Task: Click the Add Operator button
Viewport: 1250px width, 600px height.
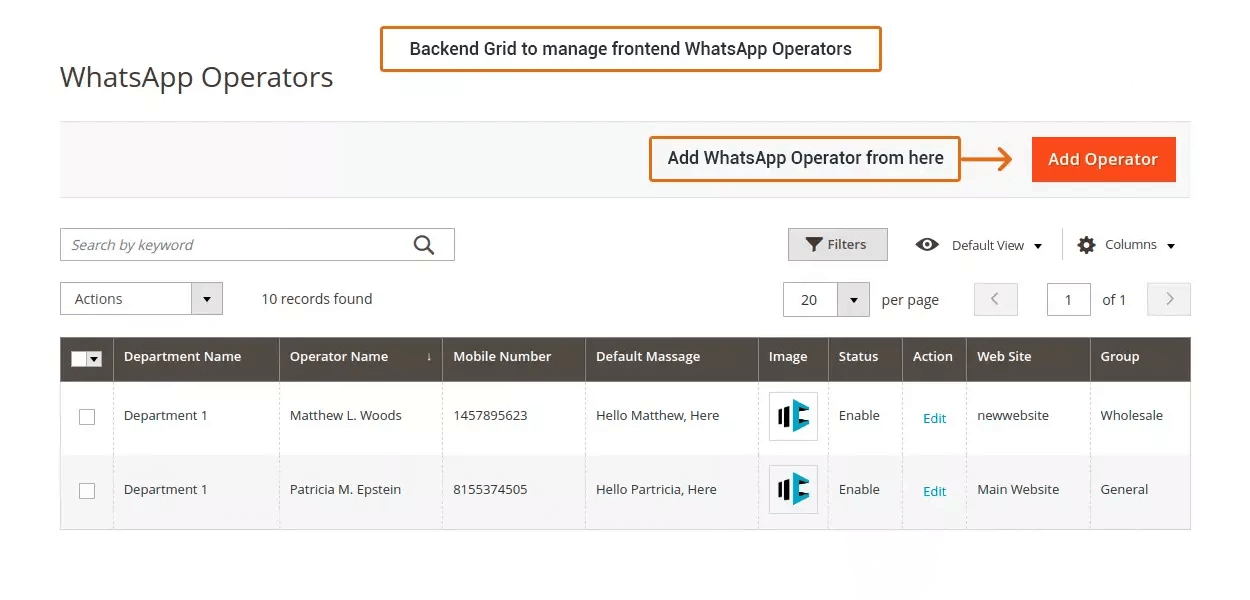Action: pyautogui.click(x=1103, y=160)
